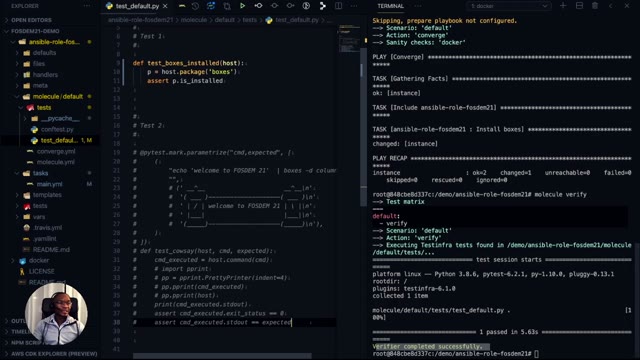Click the yellow toolbar icon beside the tab
The image size is (640, 360).
tap(182, 6)
